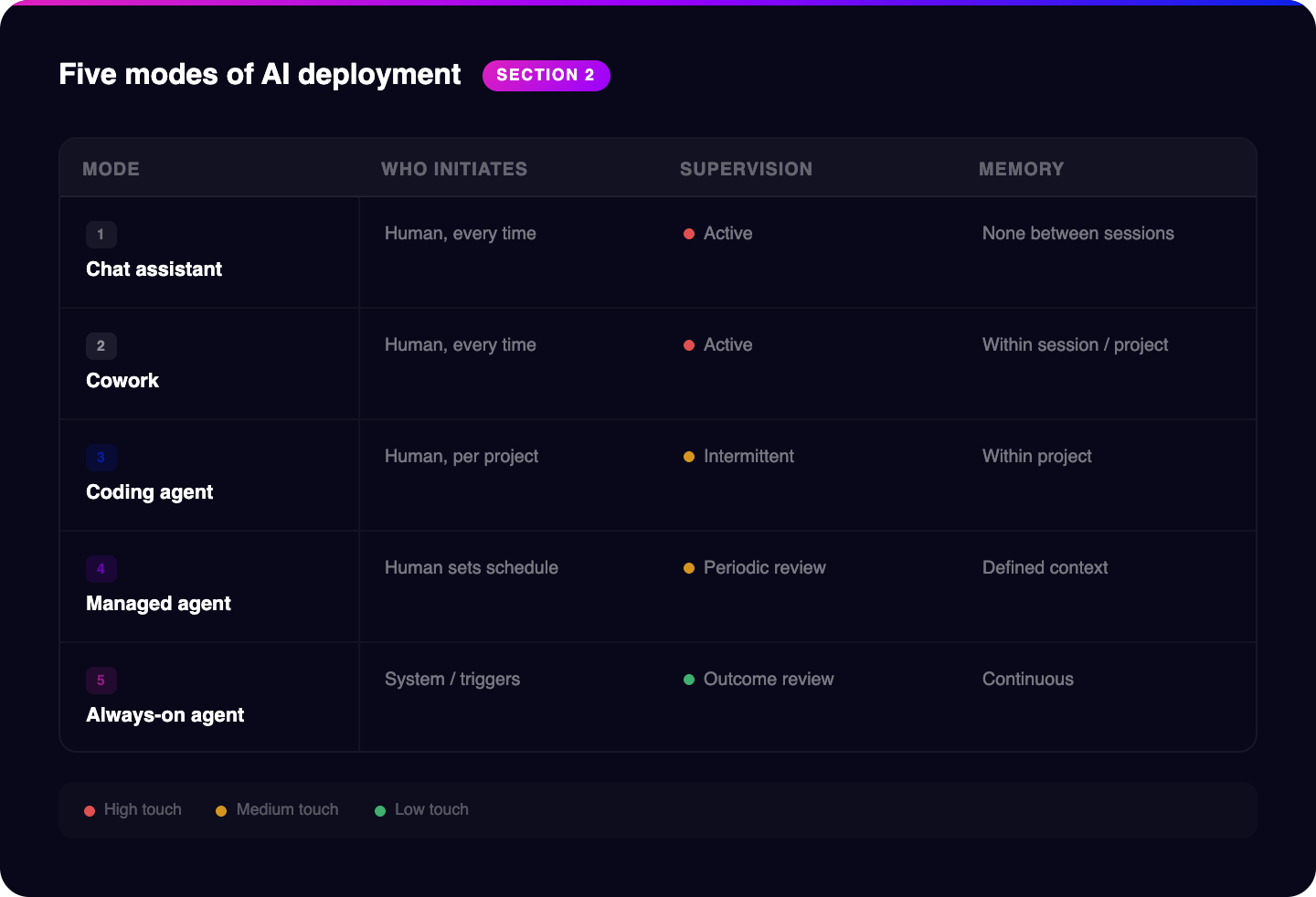Click the 'Human sets schedule' cell

click(472, 568)
